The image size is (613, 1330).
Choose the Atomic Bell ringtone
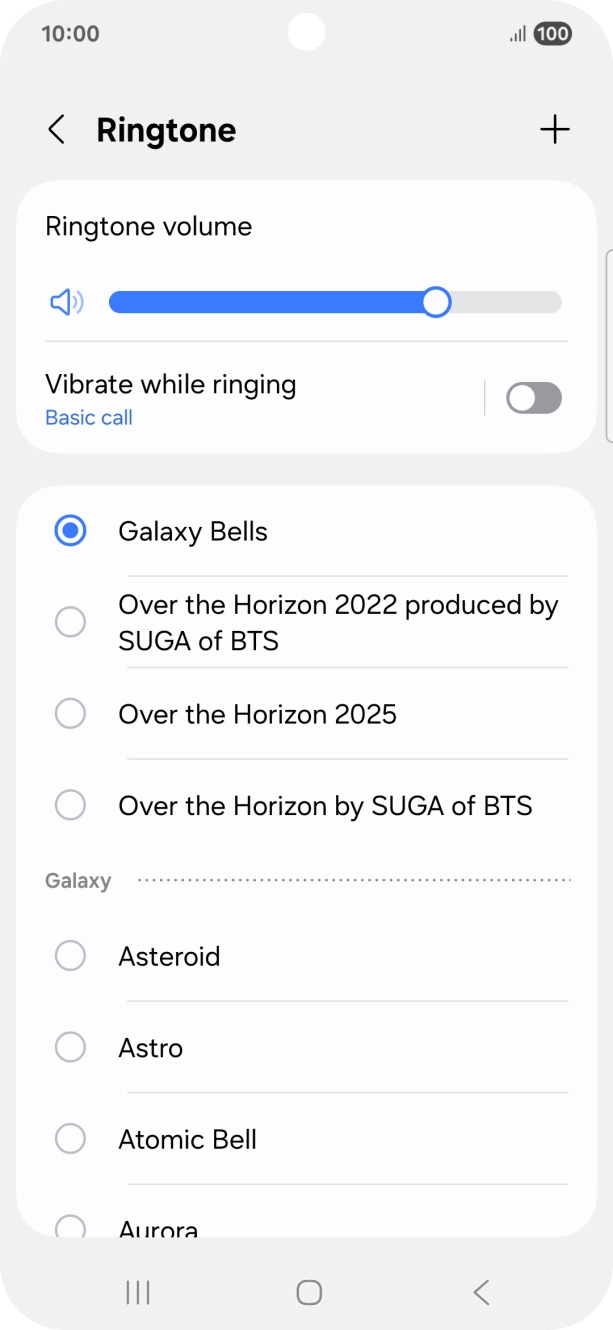pyautogui.click(x=188, y=1139)
